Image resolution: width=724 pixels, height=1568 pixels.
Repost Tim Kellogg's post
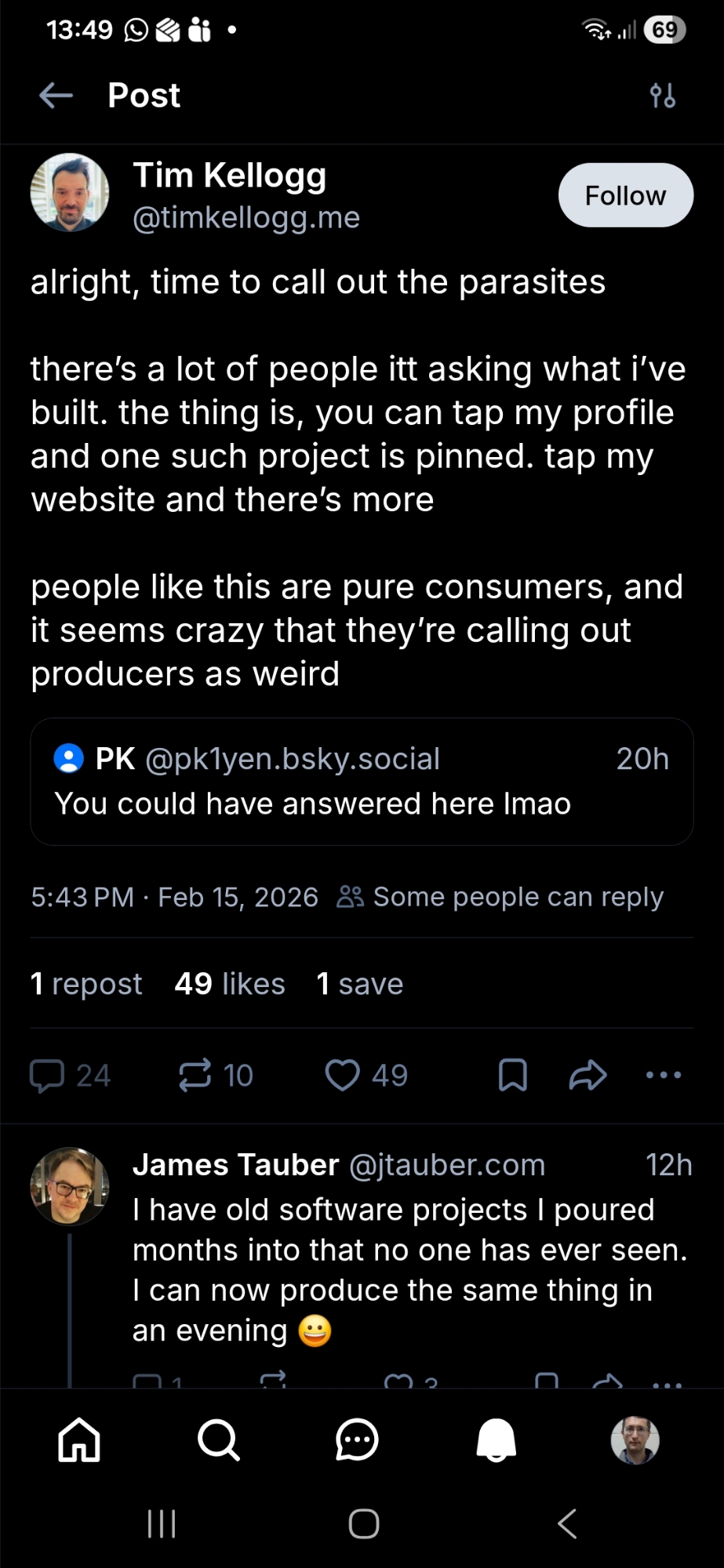pos(195,1075)
